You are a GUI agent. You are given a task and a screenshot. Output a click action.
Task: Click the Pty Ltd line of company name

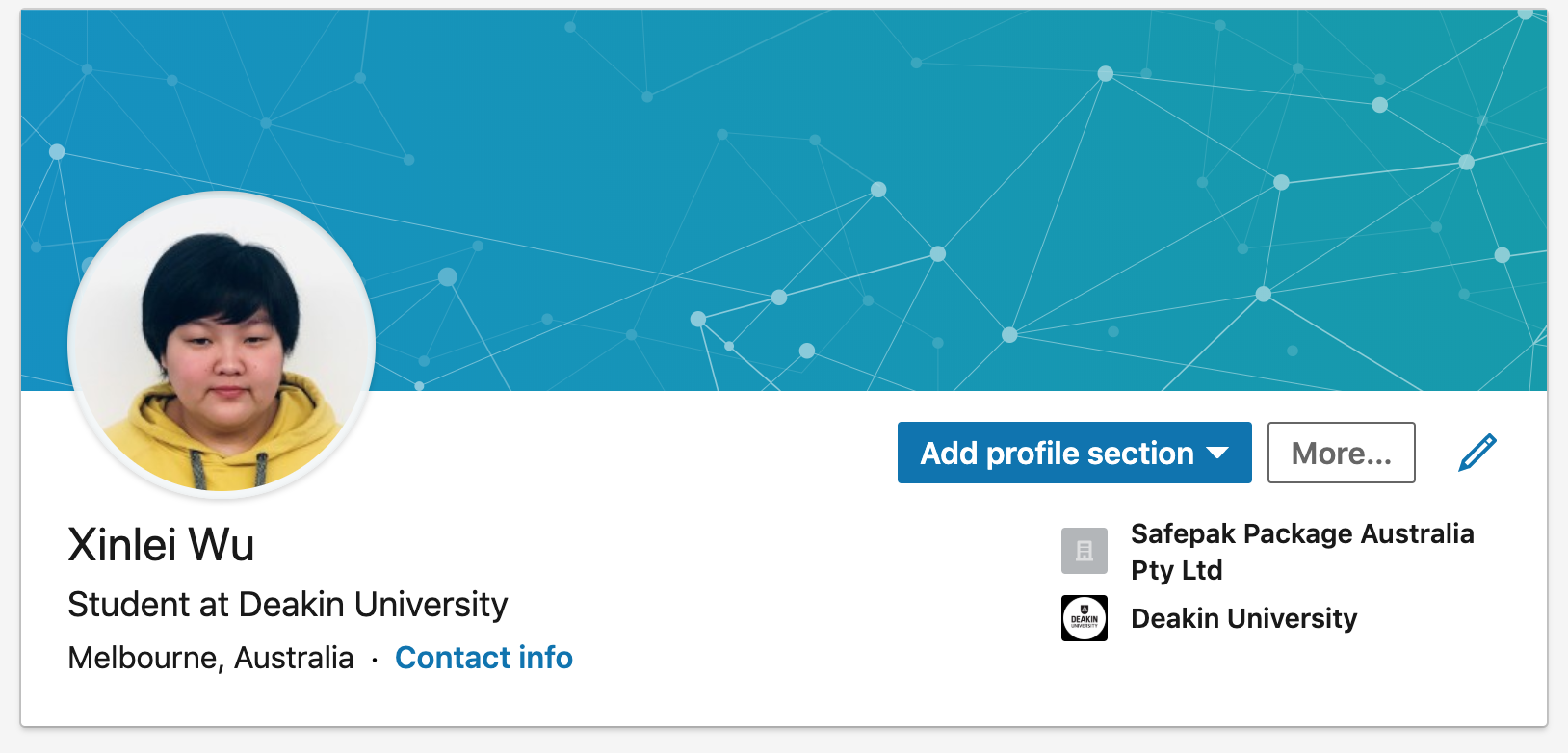[1176, 570]
